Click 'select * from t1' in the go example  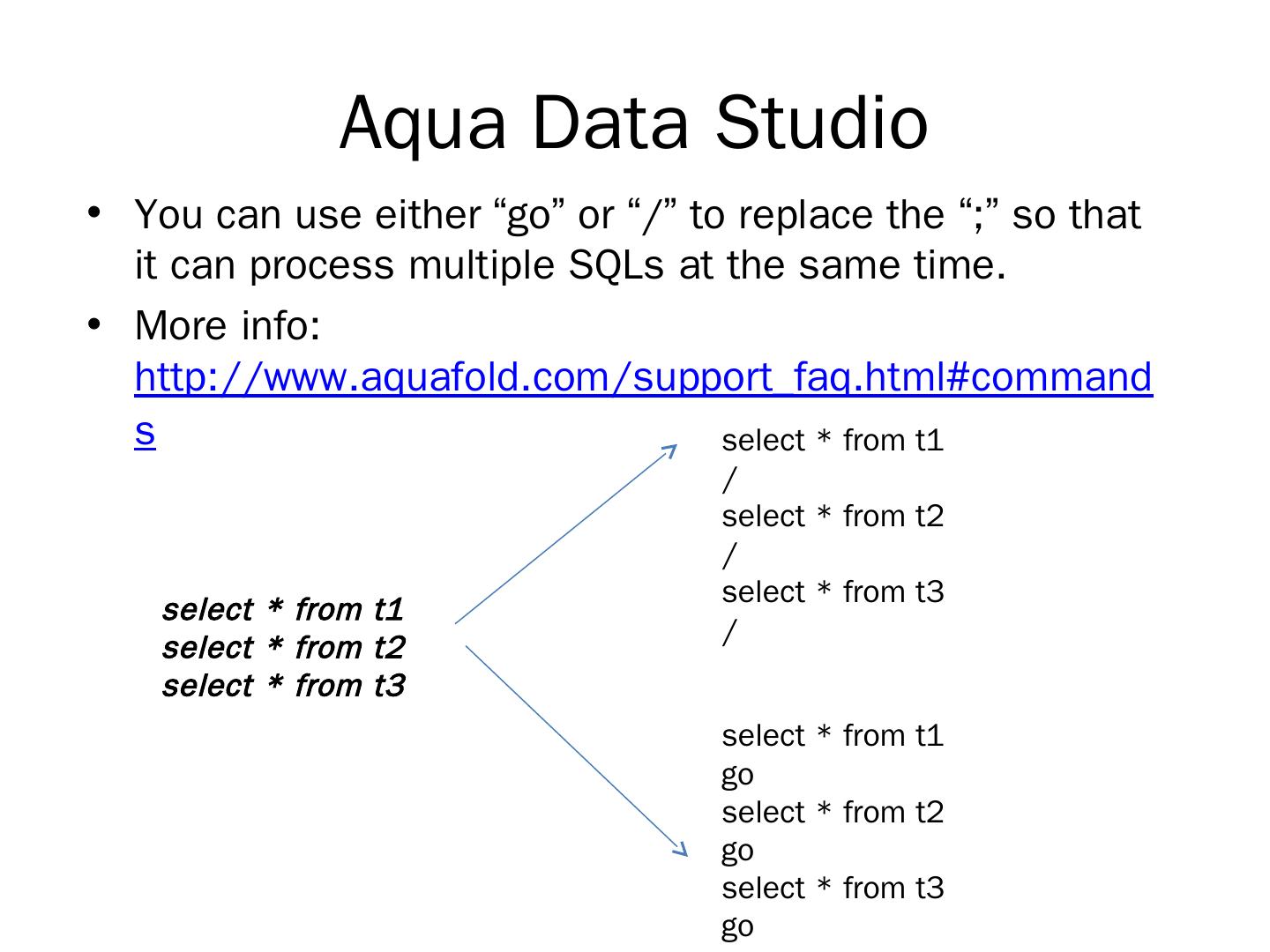point(833,735)
